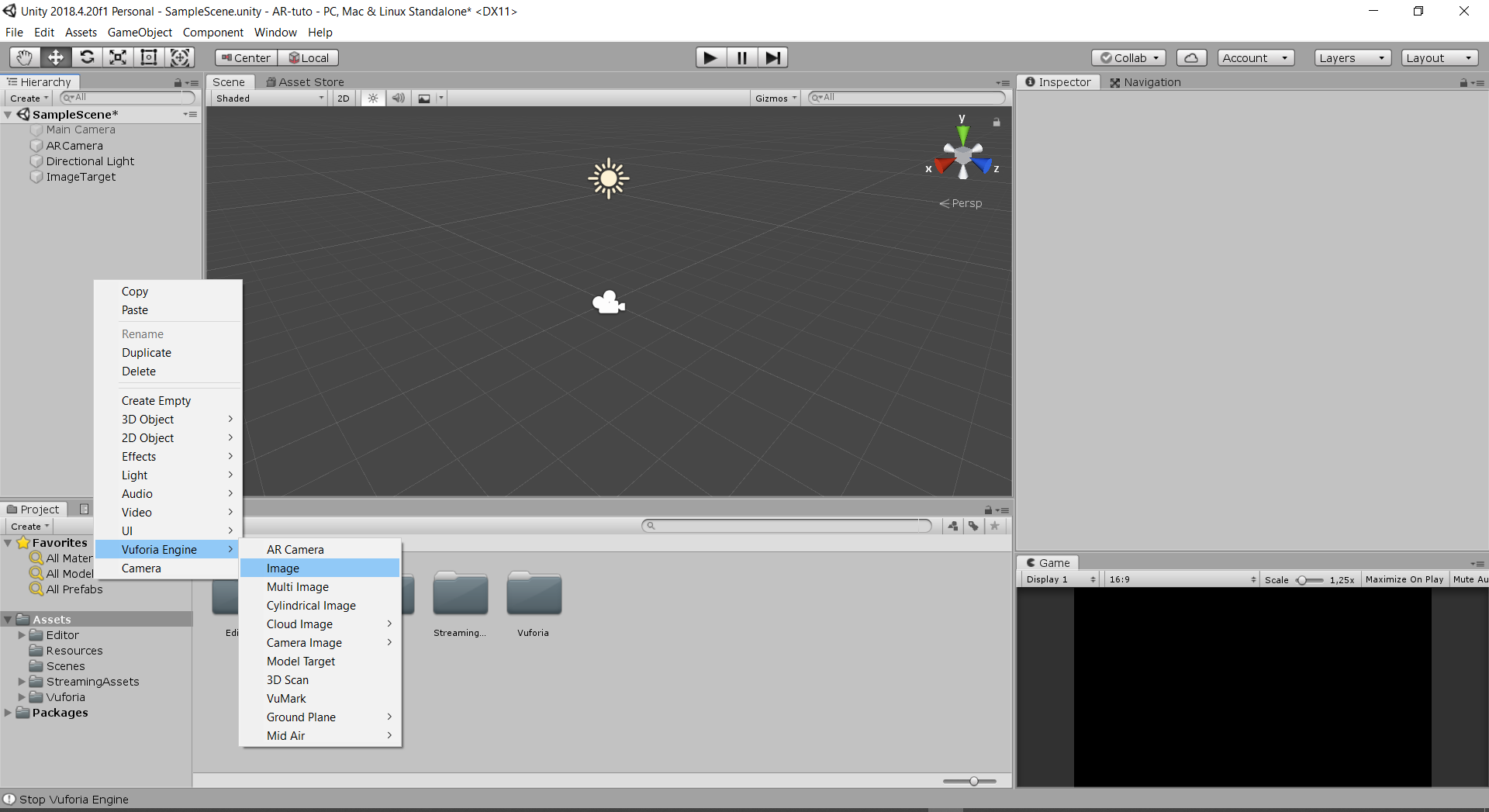This screenshot has height=812, width=1489.
Task: Select the Rect Transform tool
Action: point(149,57)
